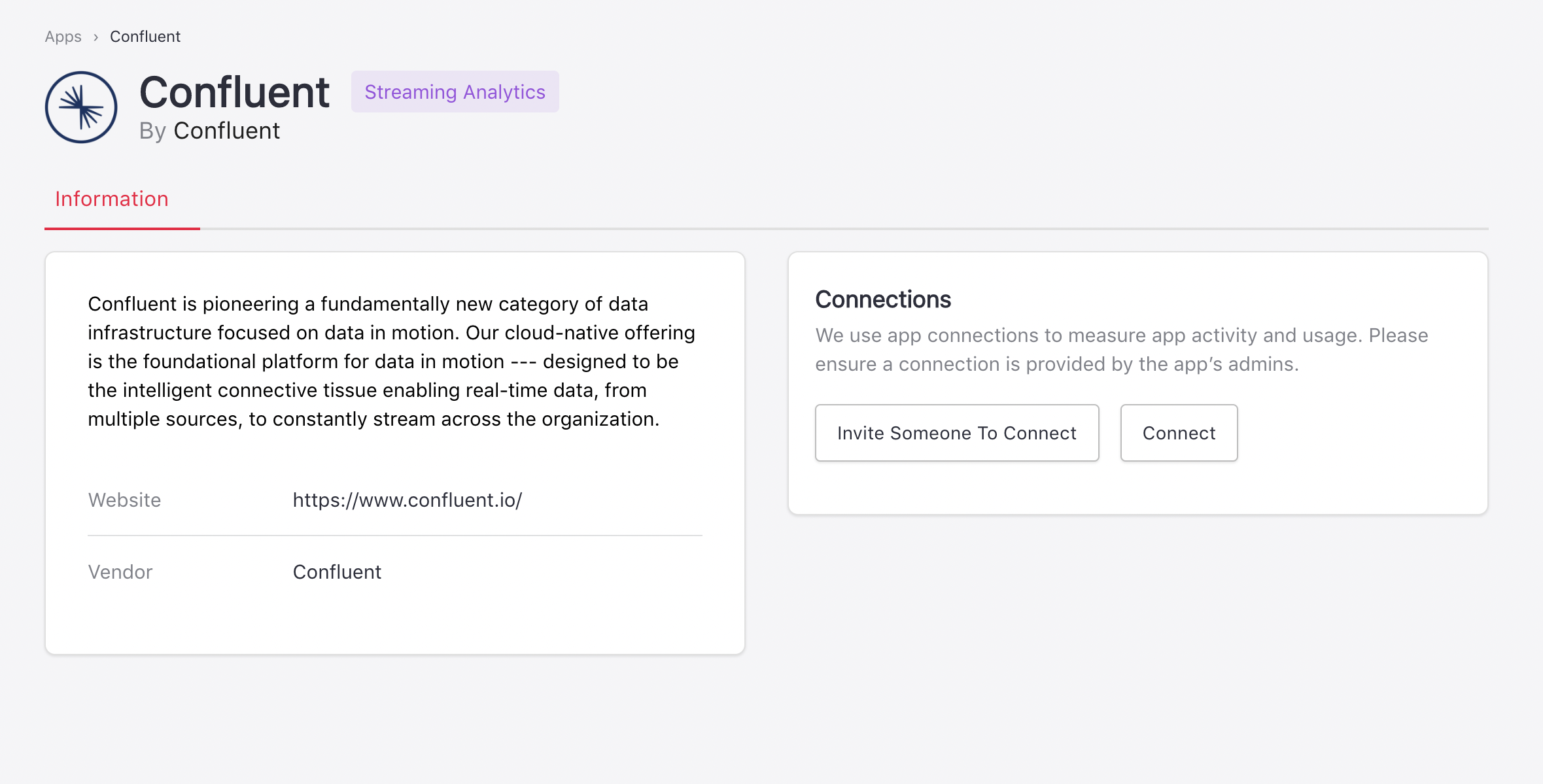Viewport: 1543px width, 784px height.
Task: Click the app connections explanation text
Action: (x=1121, y=350)
